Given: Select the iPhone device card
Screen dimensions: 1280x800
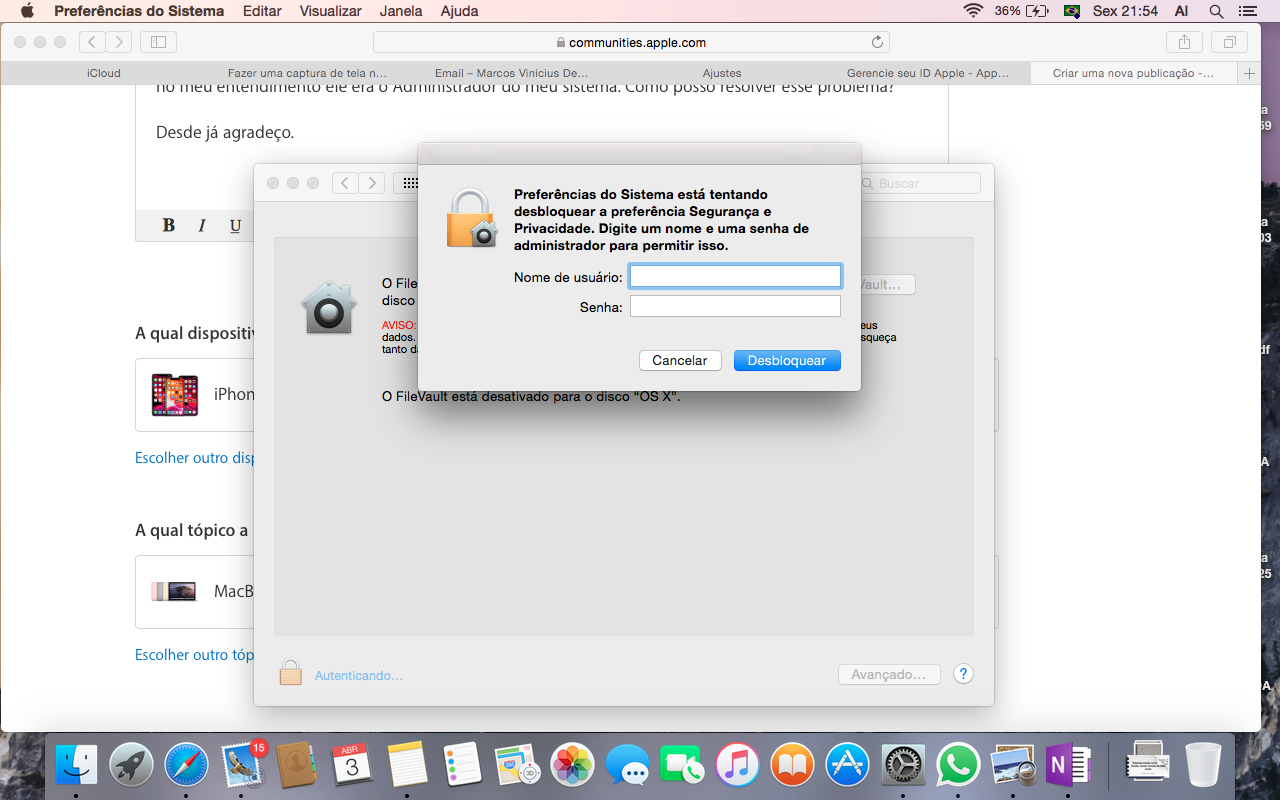Looking at the screenshot, I should point(194,394).
